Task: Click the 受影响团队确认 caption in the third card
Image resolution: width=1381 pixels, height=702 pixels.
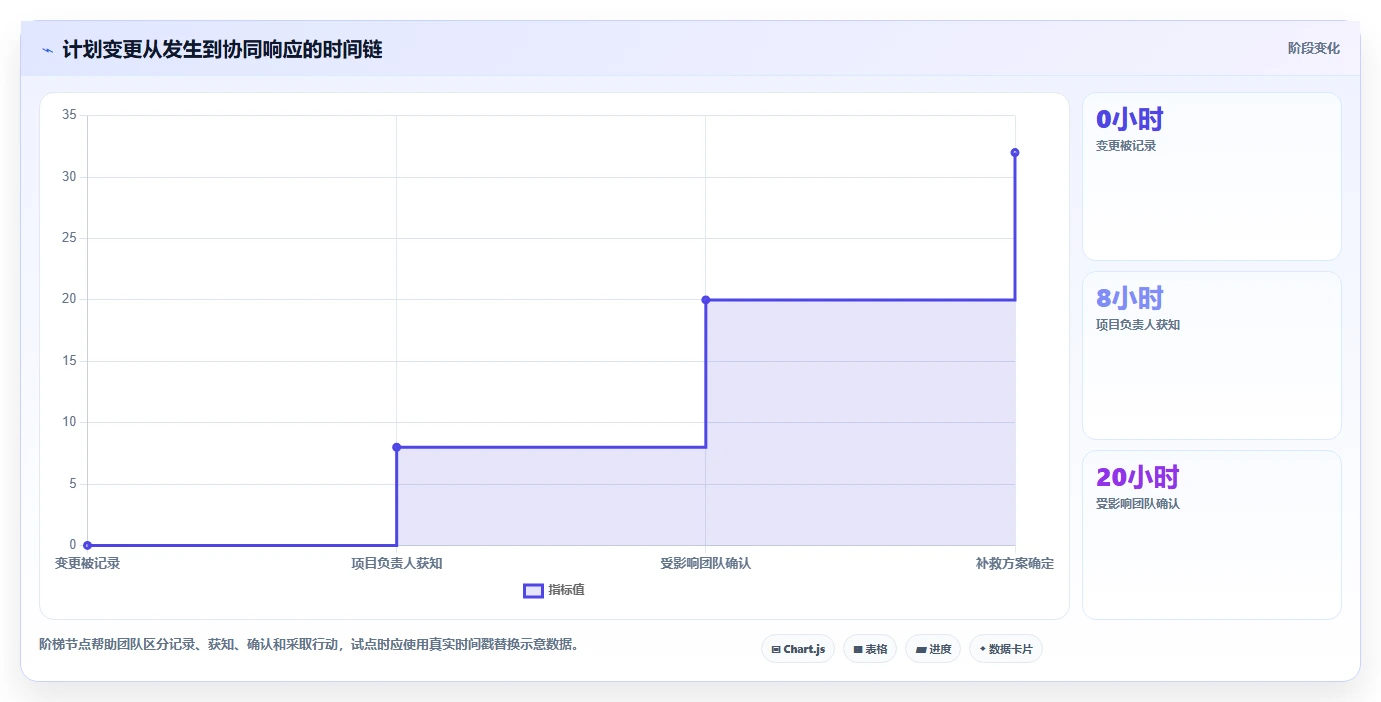Action: click(1138, 504)
